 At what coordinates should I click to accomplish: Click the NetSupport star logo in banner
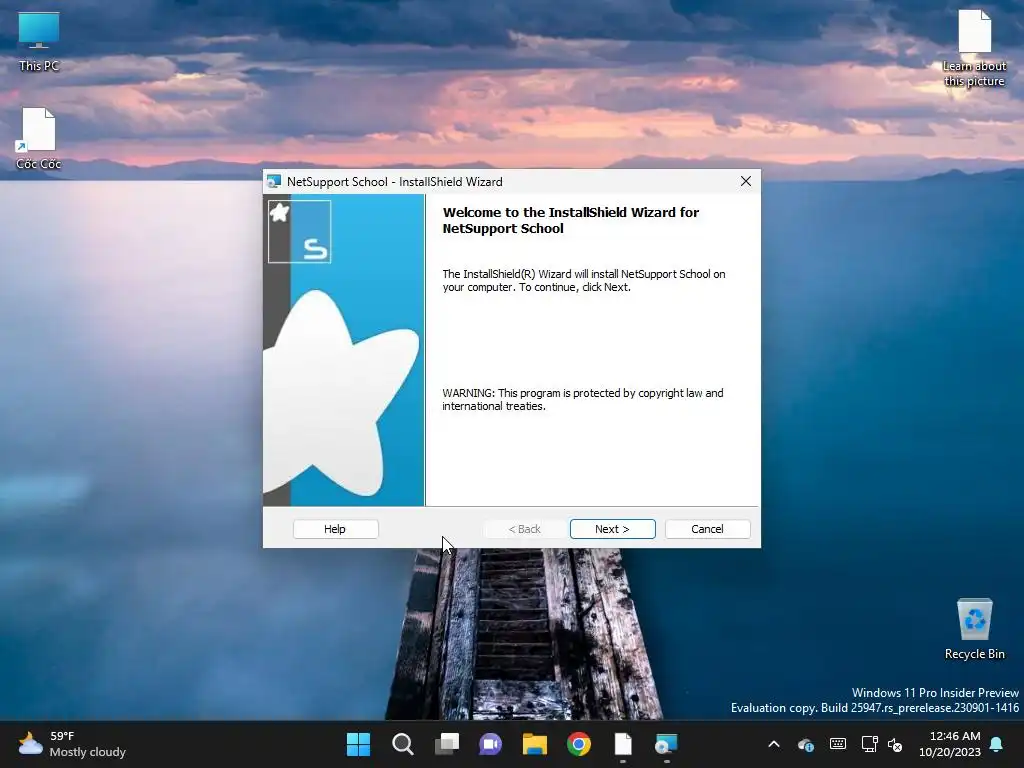pos(300,232)
